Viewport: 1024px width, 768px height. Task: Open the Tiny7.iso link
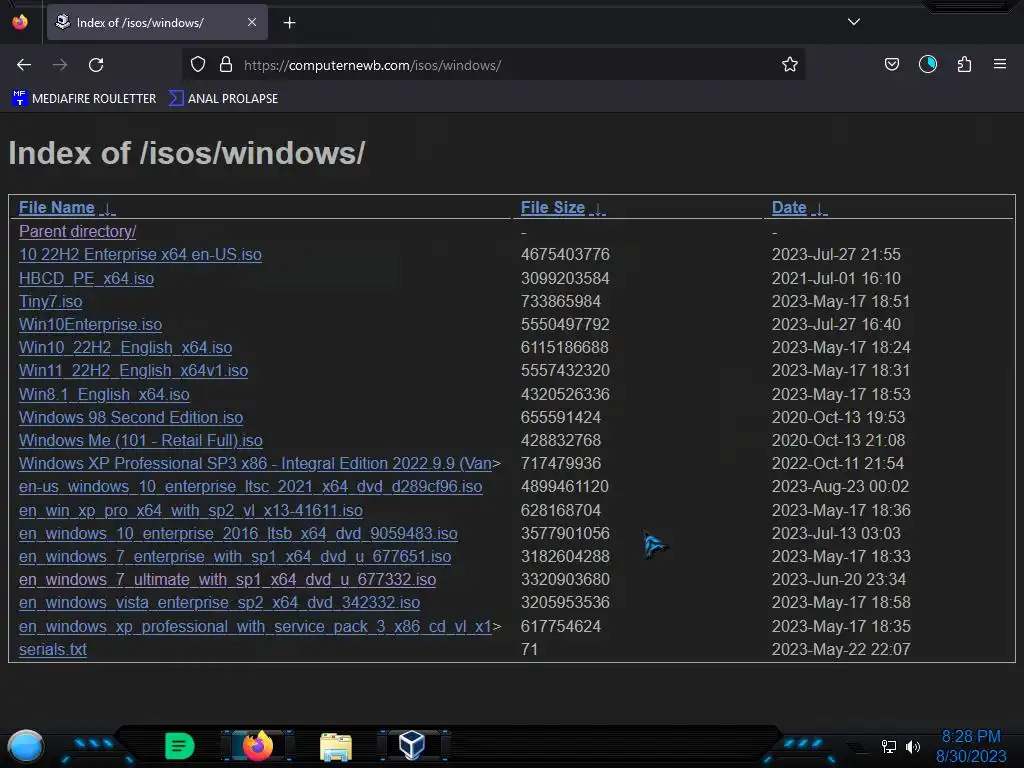(50, 301)
